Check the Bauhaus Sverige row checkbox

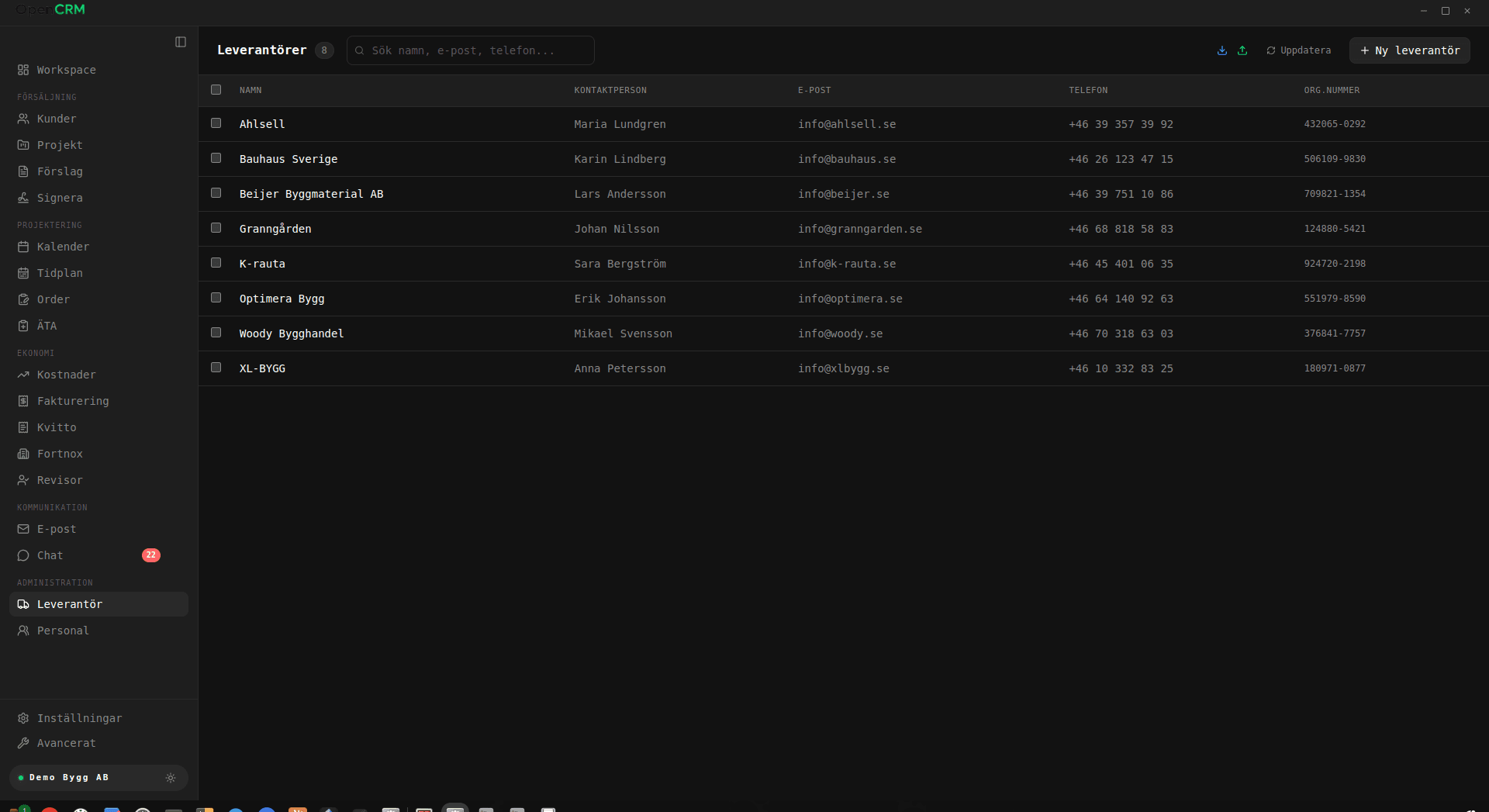[x=216, y=158]
